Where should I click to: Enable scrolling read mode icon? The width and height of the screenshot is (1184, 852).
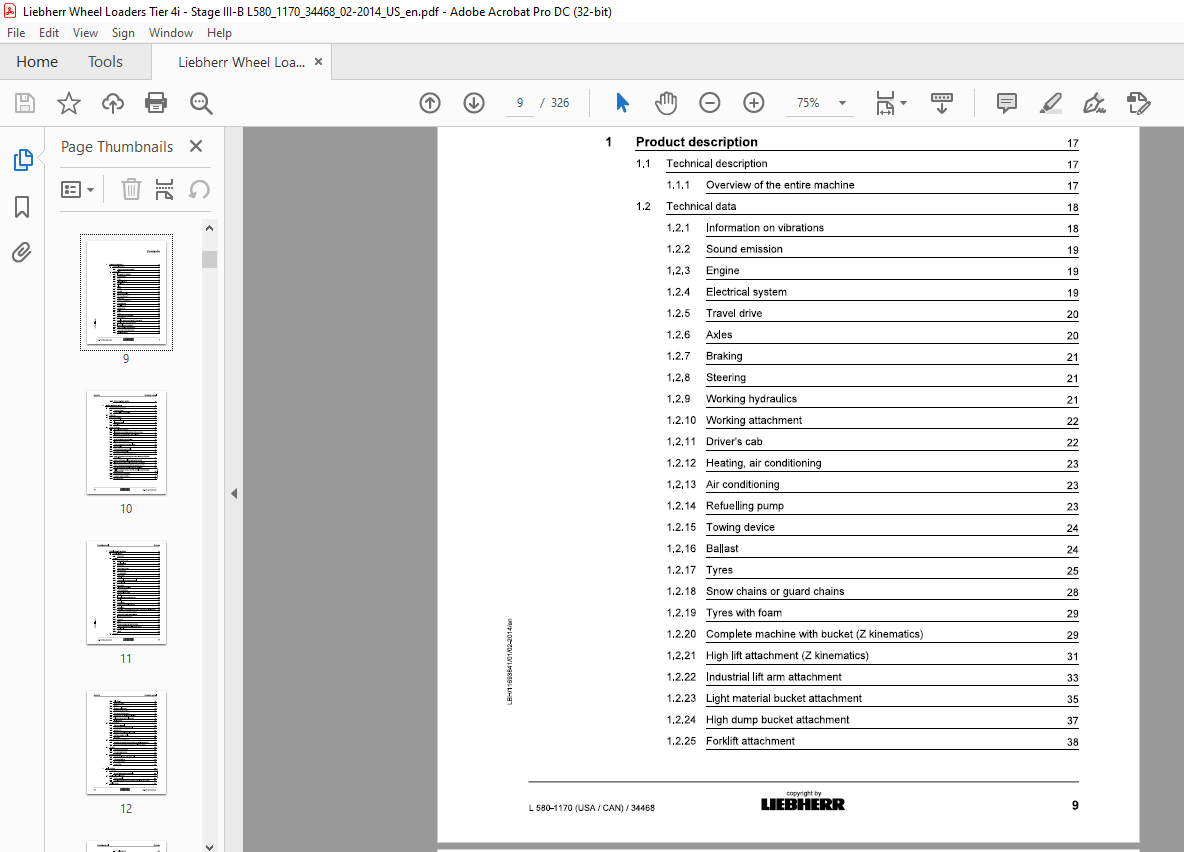pyautogui.click(x=942, y=103)
